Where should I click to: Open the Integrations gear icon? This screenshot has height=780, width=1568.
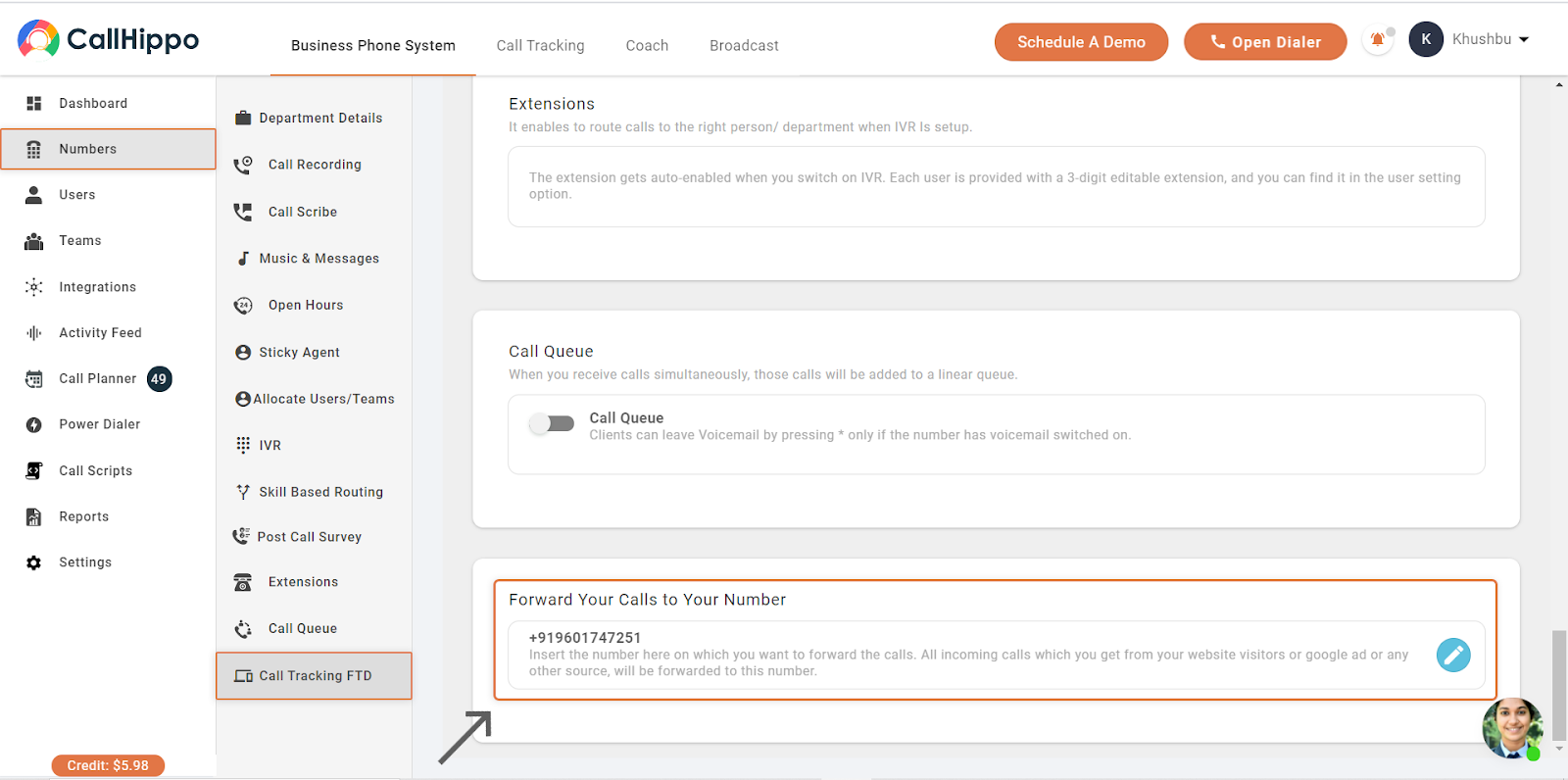click(x=34, y=286)
